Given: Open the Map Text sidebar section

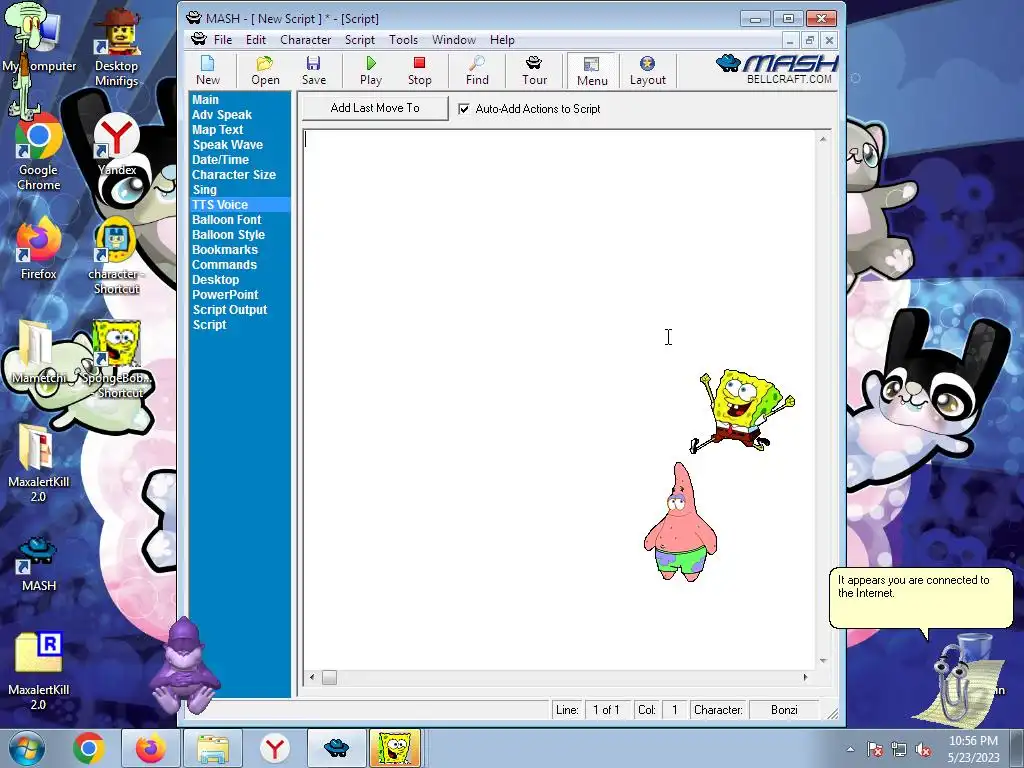Looking at the screenshot, I should [x=217, y=129].
